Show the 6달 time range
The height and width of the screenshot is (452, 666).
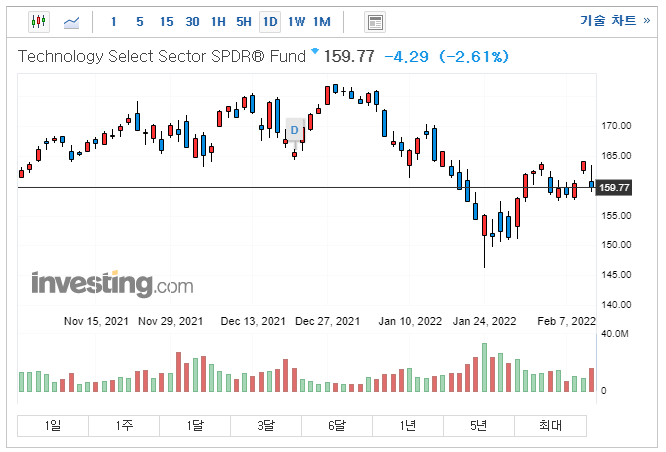point(337,426)
